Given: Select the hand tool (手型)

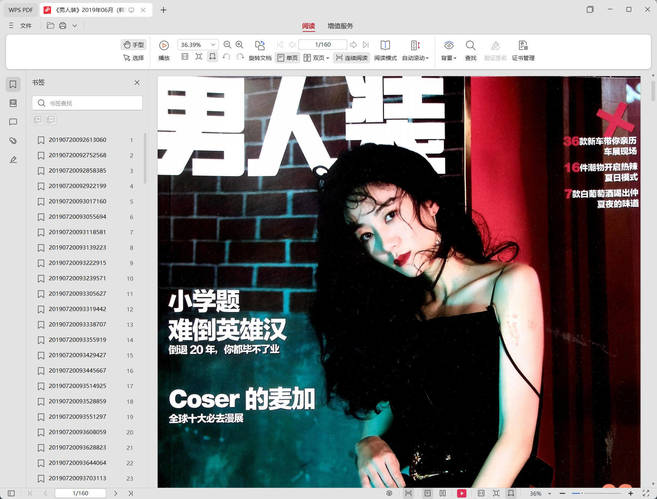Looking at the screenshot, I should coord(133,45).
